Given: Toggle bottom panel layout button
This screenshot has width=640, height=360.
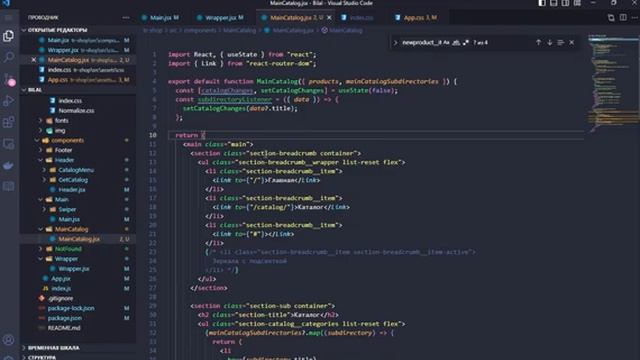Looking at the screenshot, I should point(553,3).
